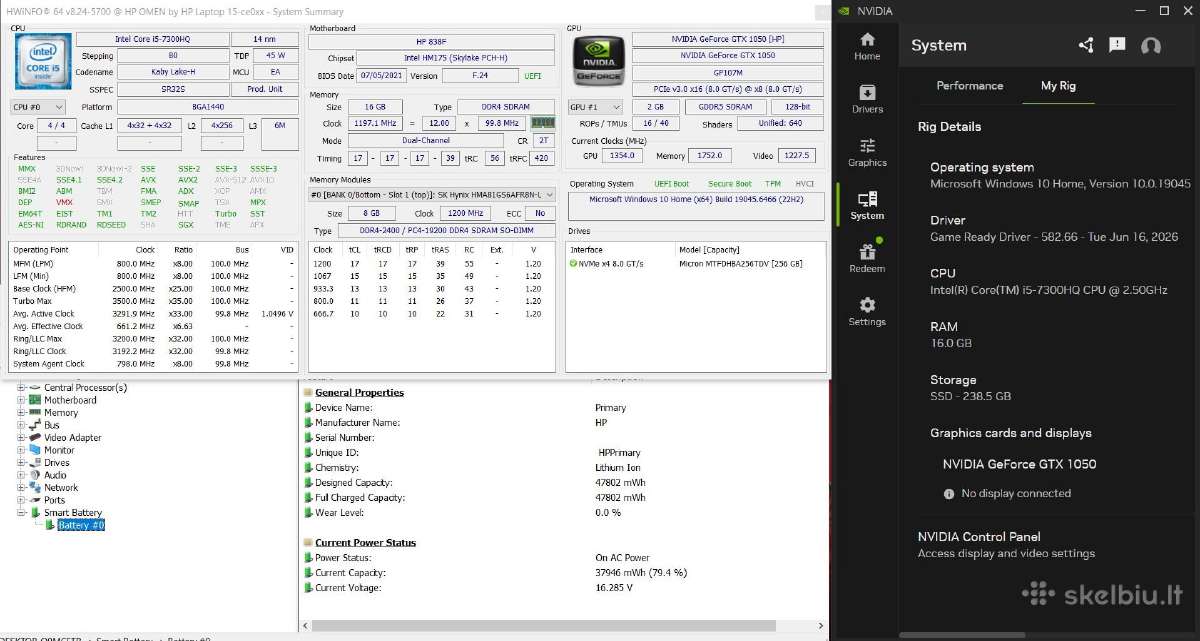Viewport: 1200px width, 641px height.
Task: Click the info icon beside No display connected
Action: pyautogui.click(x=949, y=494)
